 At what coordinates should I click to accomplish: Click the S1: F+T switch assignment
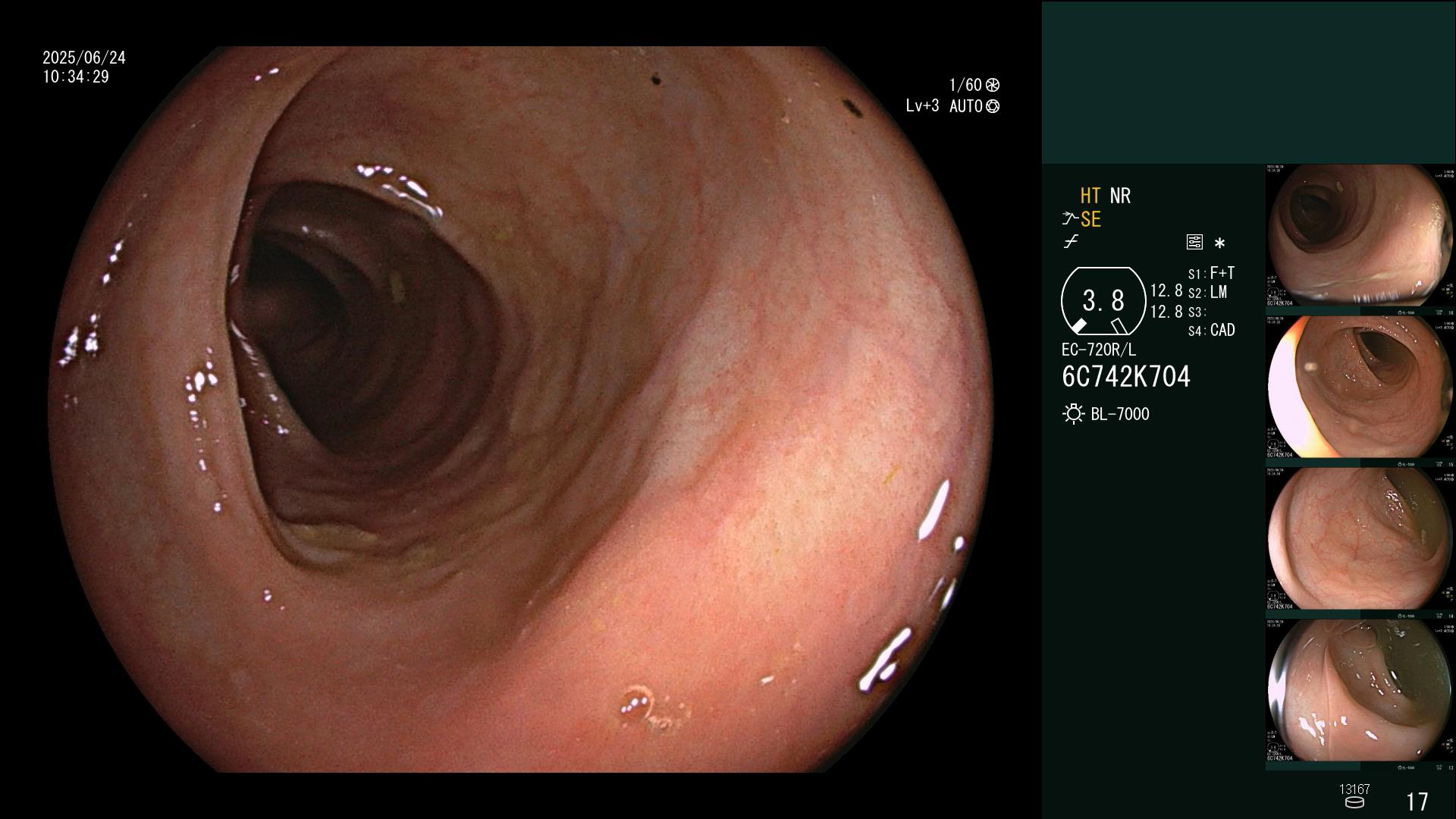click(x=1211, y=273)
